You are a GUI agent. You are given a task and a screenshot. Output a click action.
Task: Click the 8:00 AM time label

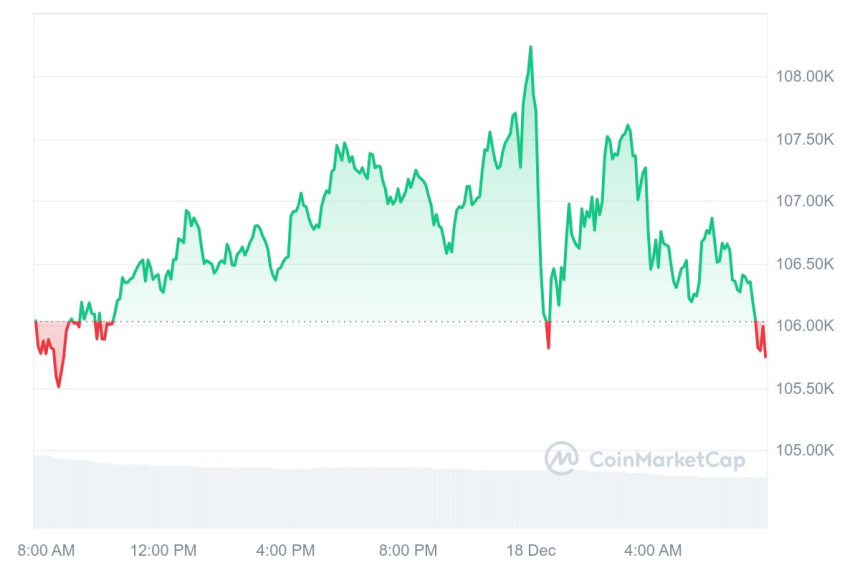pyautogui.click(x=47, y=550)
